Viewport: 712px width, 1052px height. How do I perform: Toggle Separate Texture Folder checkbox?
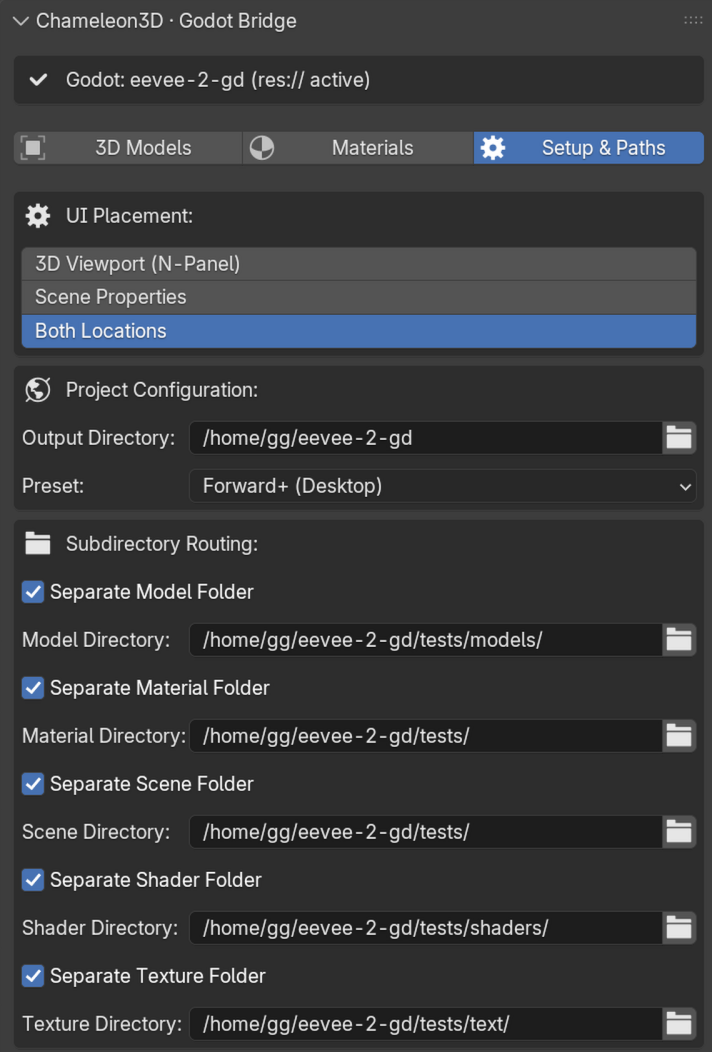pos(33,976)
